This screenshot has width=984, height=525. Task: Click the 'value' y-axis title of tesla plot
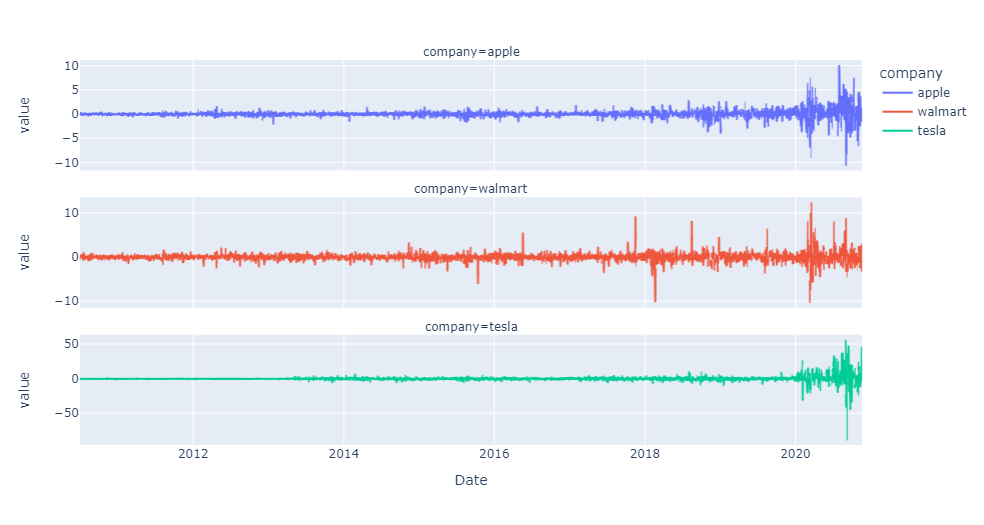[x=24, y=390]
